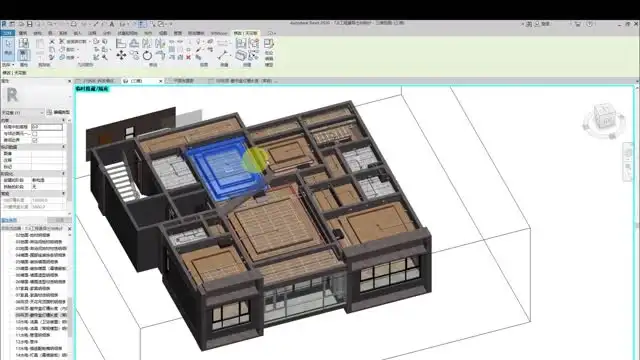Select the Copy tool
The image size is (640, 360).
pyautogui.click(x=134, y=56)
